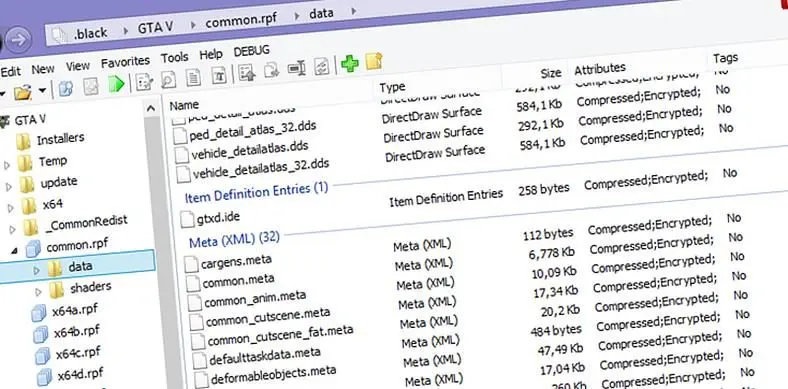Expand the _CommonRedist folder in tree
This screenshot has width=788, height=389.
tap(13, 230)
